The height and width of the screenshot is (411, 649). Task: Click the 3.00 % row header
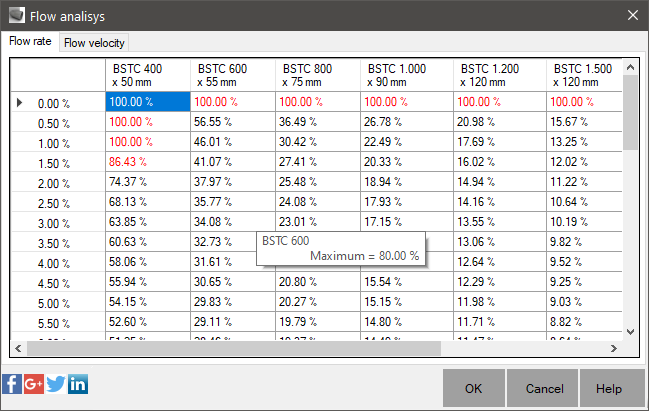[58, 222]
